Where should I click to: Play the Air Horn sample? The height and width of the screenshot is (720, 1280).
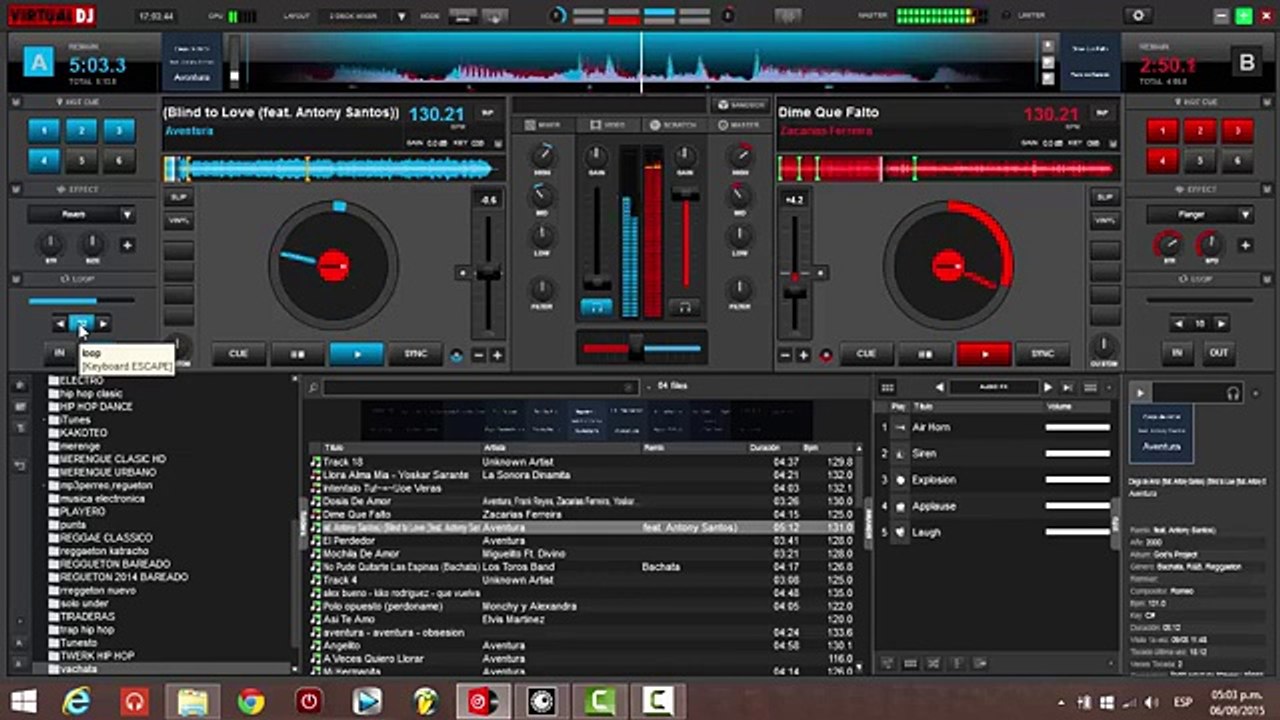(899, 427)
